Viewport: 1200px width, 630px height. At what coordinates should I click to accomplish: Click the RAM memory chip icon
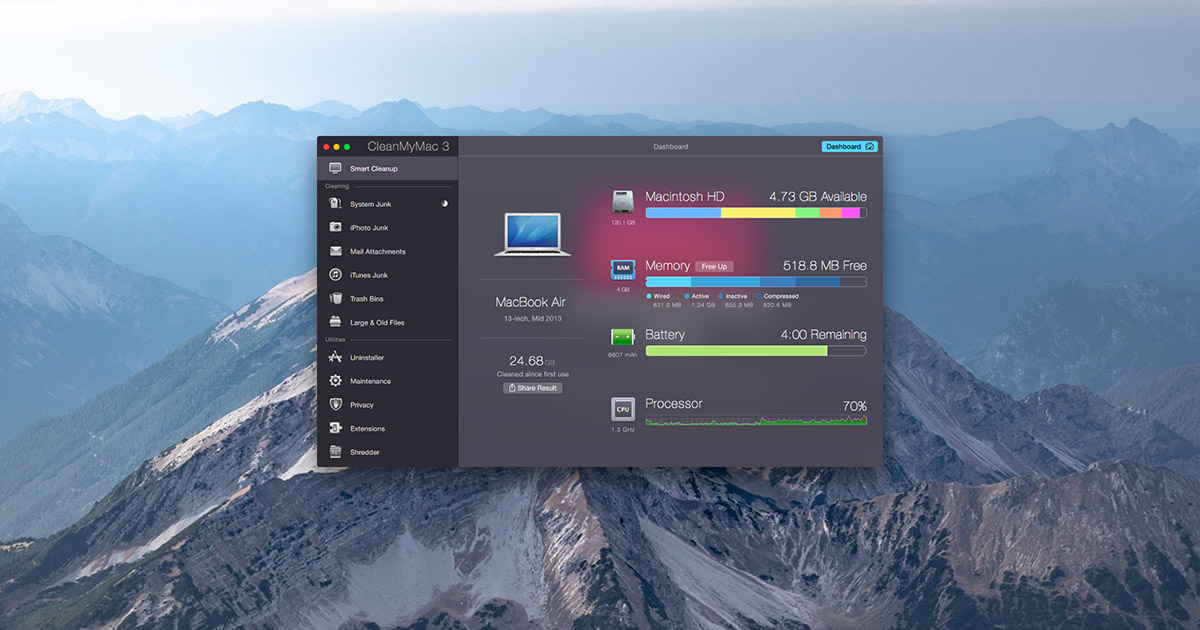(622, 269)
